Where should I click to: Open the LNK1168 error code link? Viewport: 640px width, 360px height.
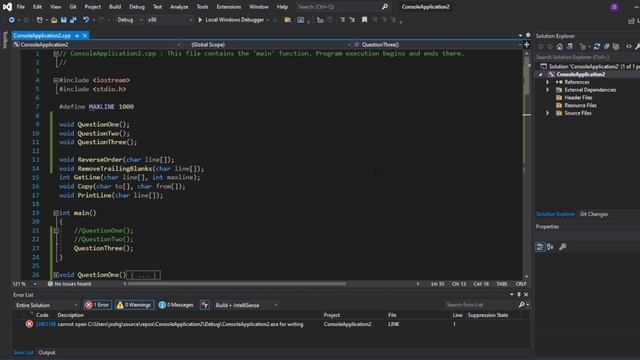click(45, 324)
